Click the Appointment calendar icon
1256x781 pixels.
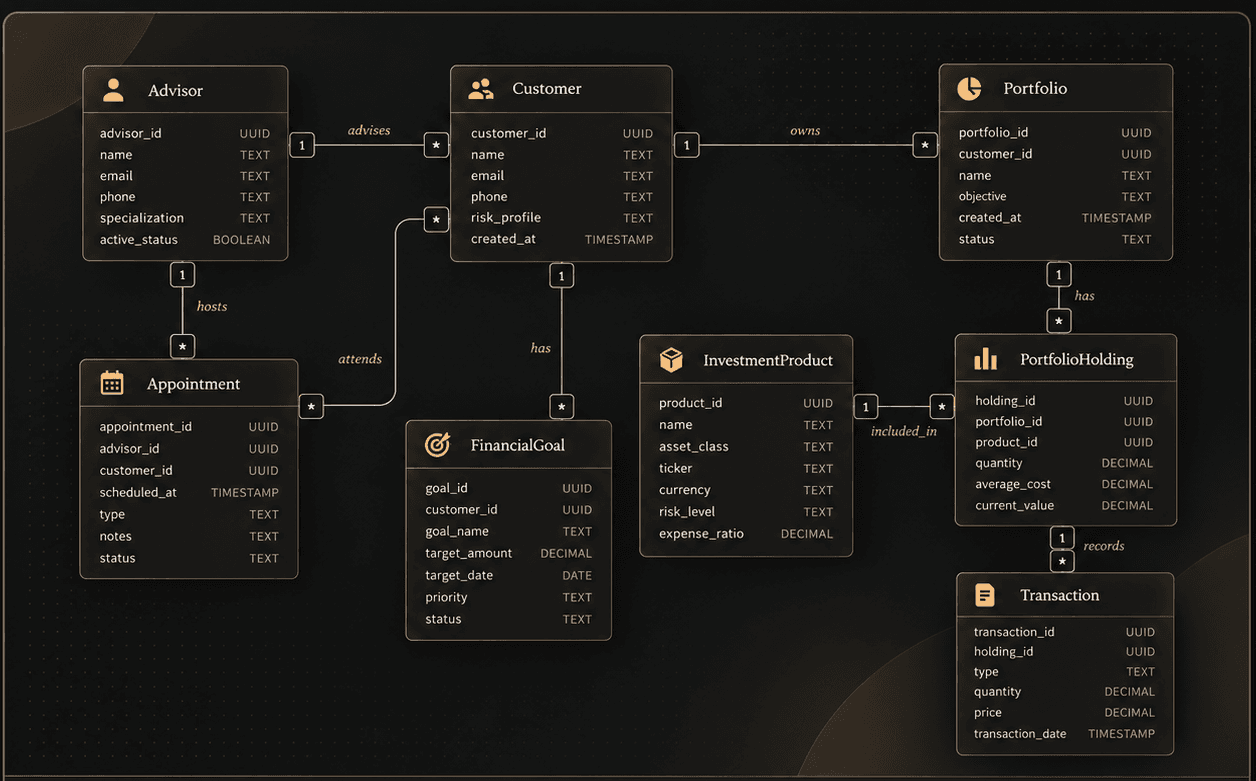112,383
